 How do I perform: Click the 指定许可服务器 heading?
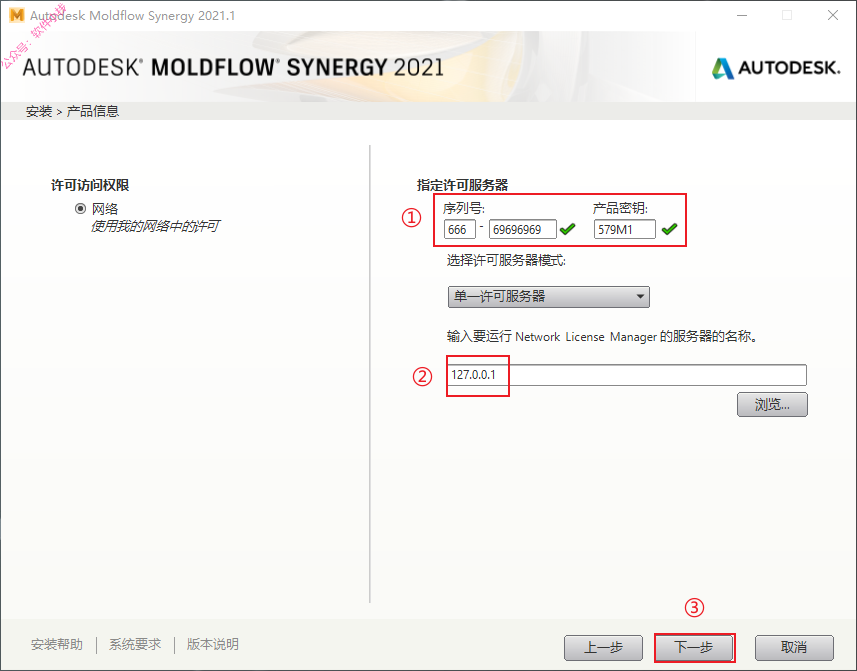pos(462,185)
